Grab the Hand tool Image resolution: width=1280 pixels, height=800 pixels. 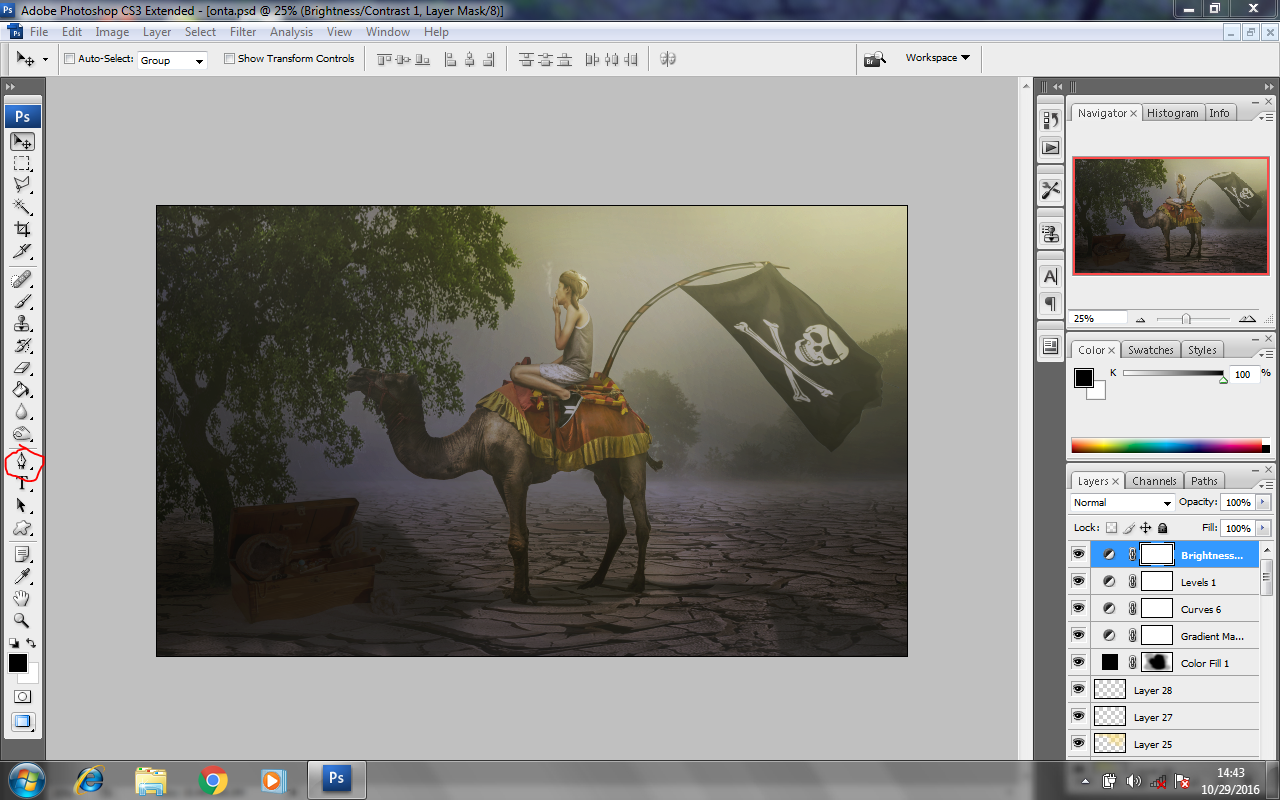[22, 598]
